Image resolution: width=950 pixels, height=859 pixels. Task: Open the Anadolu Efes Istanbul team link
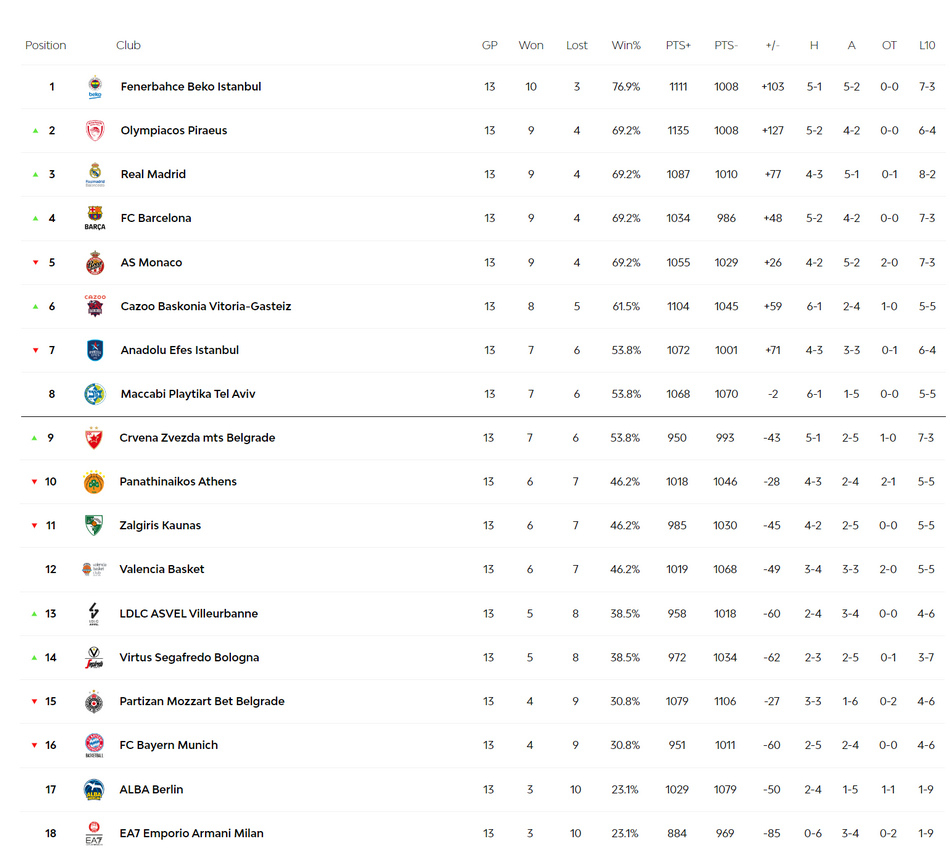(x=179, y=350)
